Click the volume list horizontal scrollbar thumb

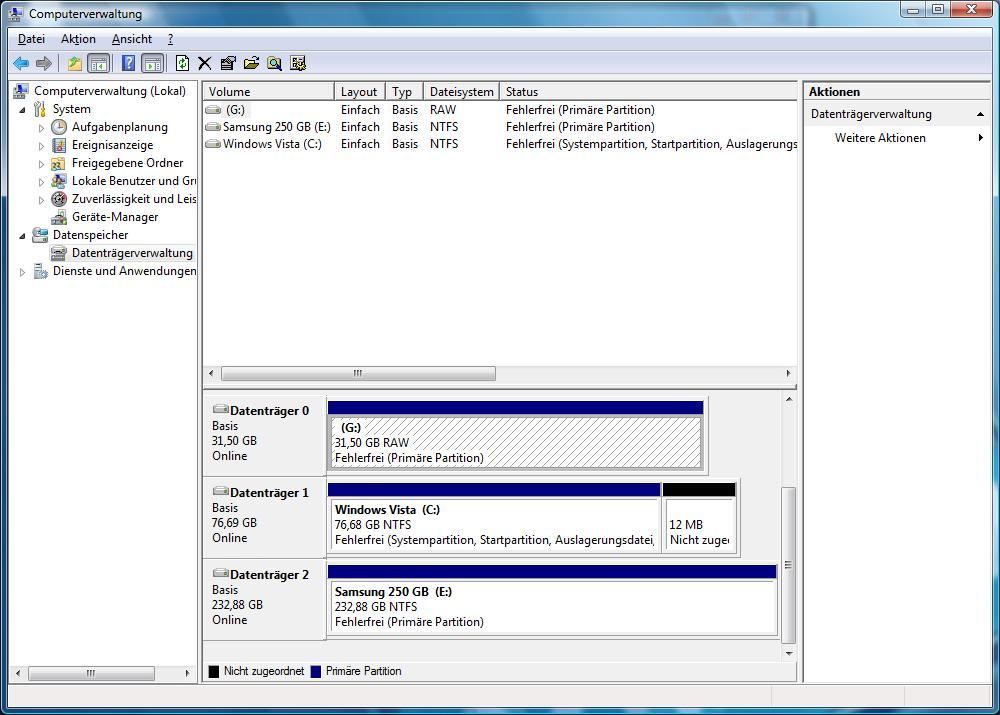[358, 373]
